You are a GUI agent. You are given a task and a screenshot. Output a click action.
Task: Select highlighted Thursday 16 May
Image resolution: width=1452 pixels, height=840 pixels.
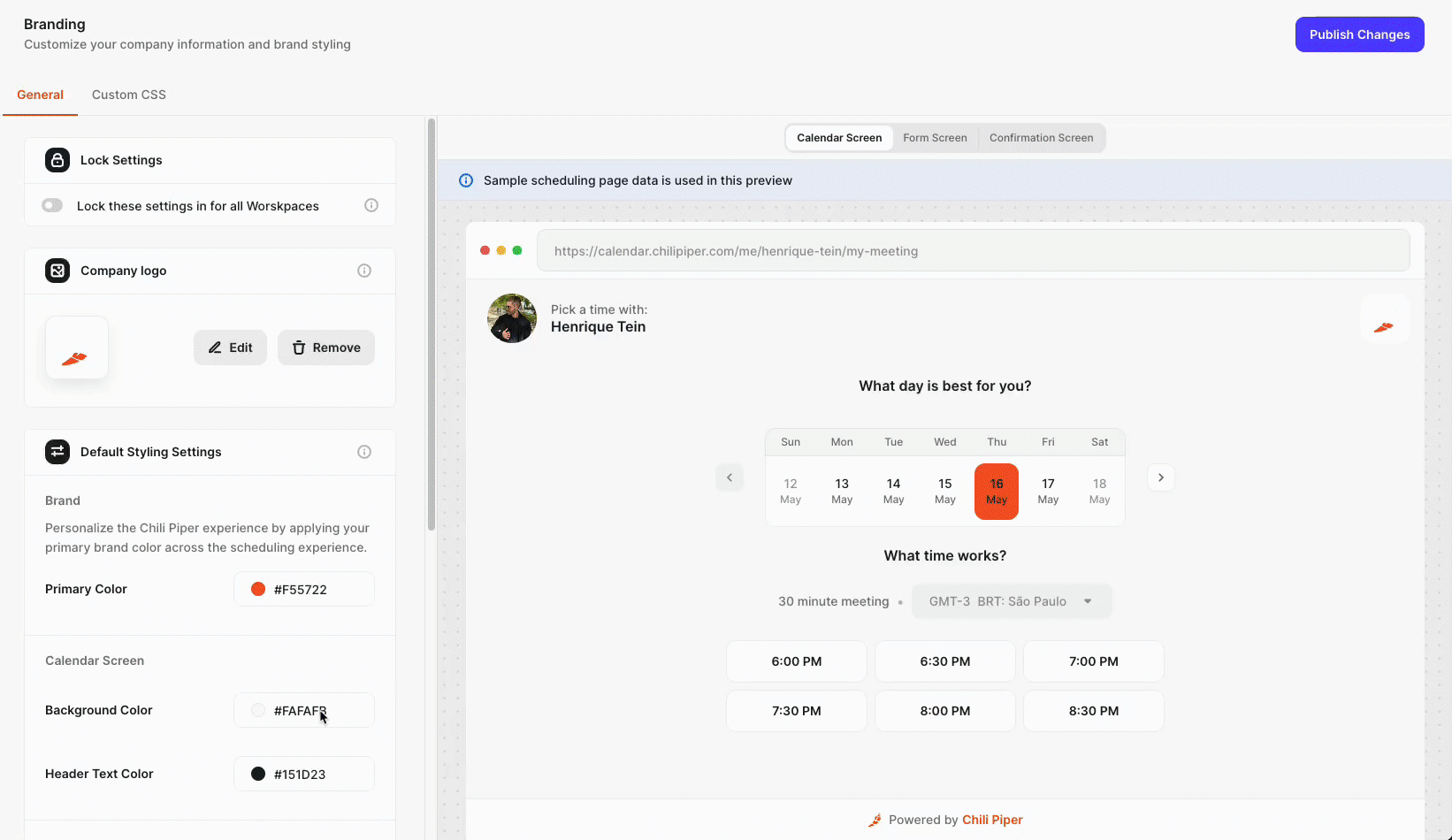[997, 491]
